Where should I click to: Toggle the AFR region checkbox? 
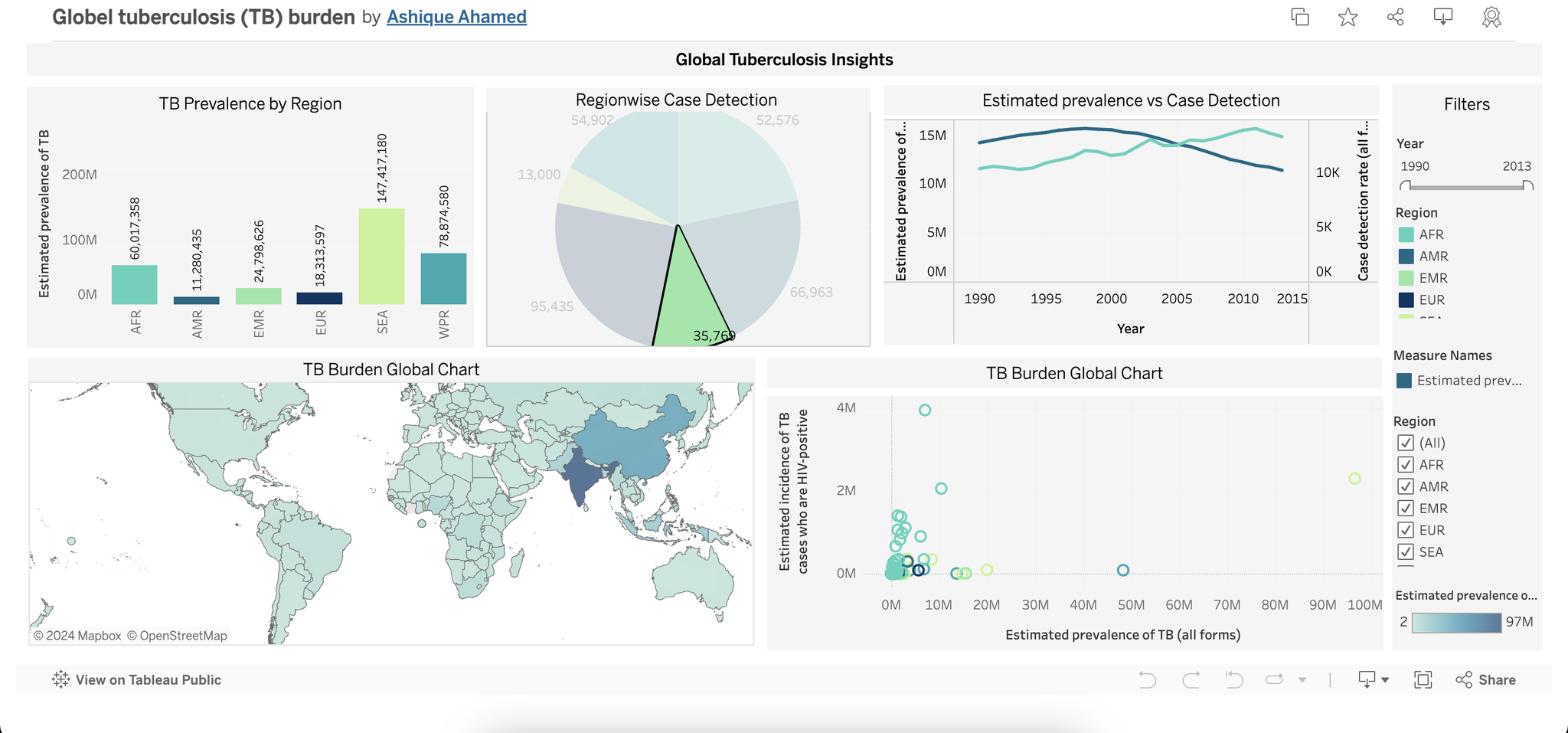(x=1405, y=464)
